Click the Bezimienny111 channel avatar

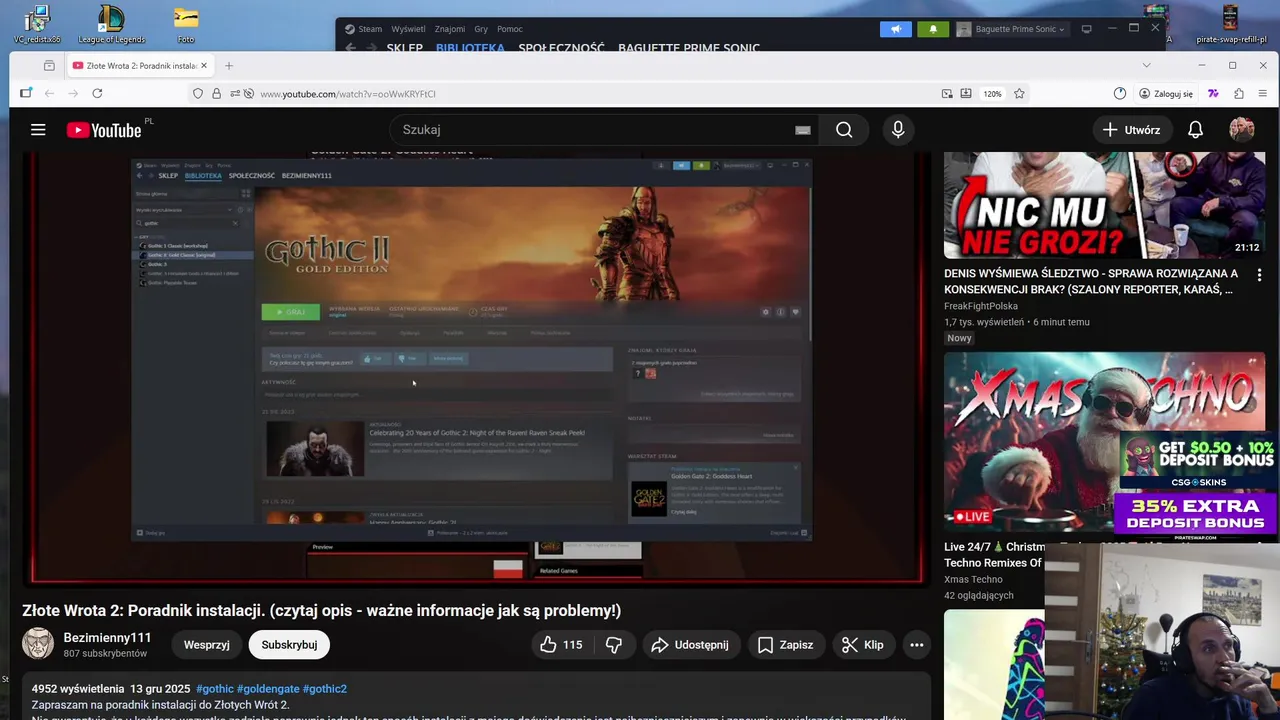click(38, 644)
